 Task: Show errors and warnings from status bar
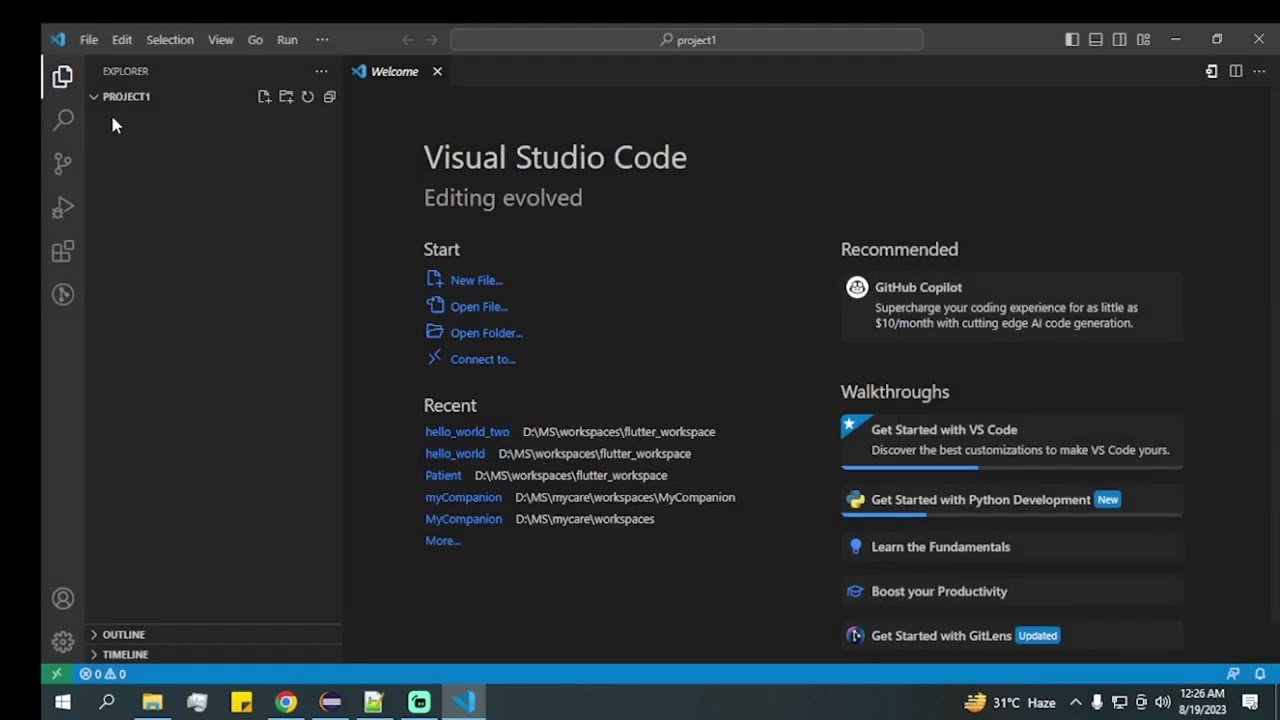click(103, 674)
